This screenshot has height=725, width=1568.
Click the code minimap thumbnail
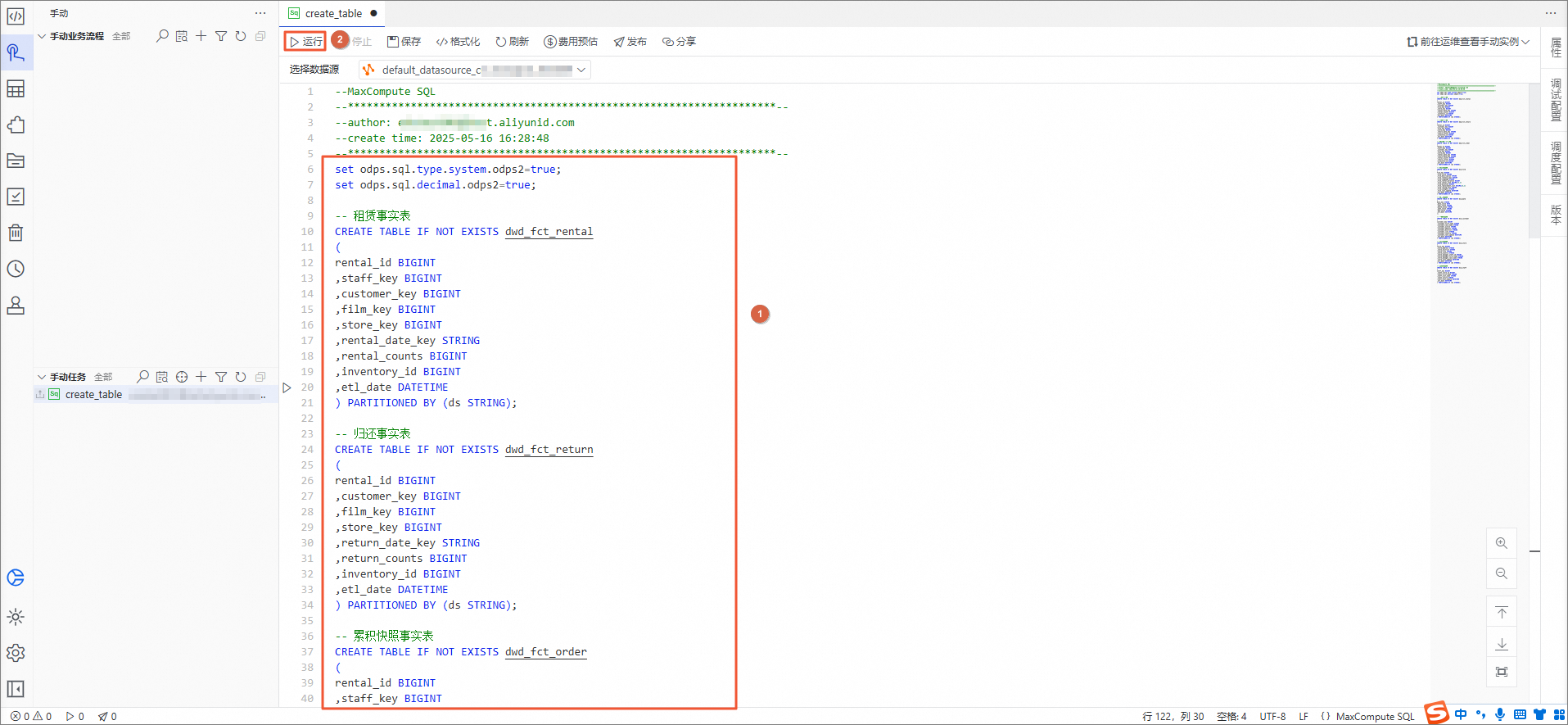pos(1467,184)
